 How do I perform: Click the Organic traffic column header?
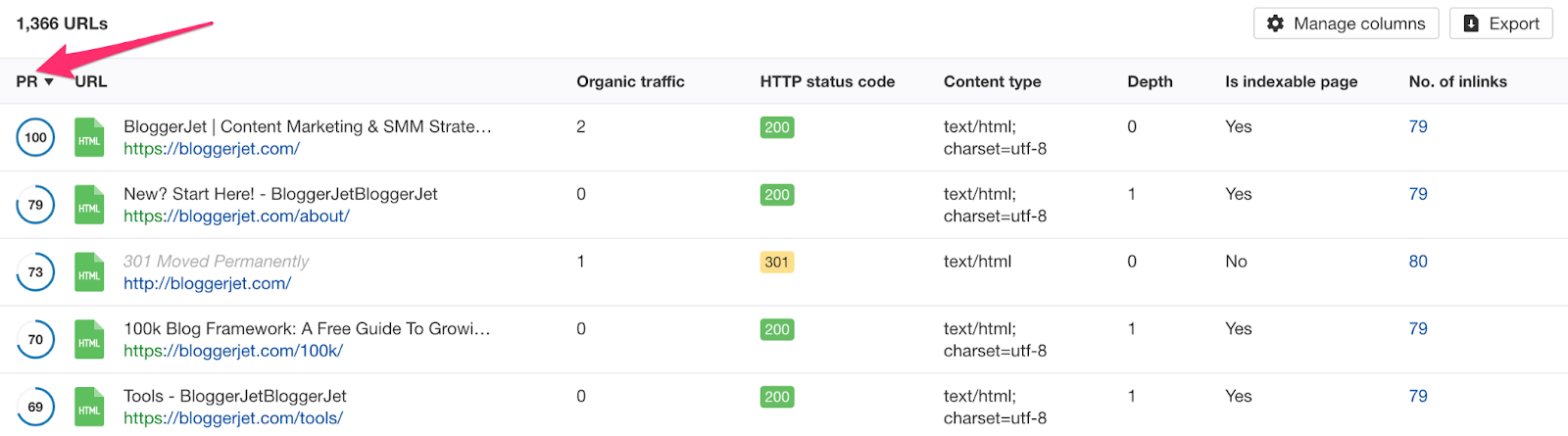tap(630, 82)
